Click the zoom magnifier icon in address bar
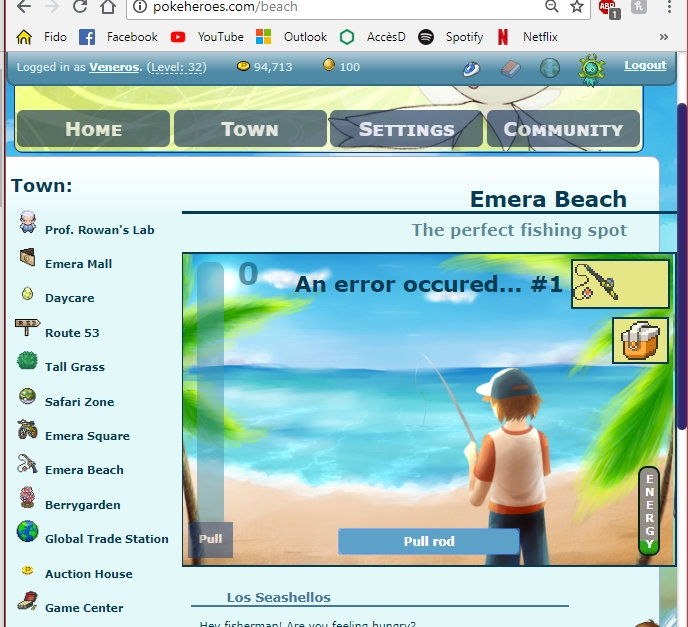 (552, 6)
